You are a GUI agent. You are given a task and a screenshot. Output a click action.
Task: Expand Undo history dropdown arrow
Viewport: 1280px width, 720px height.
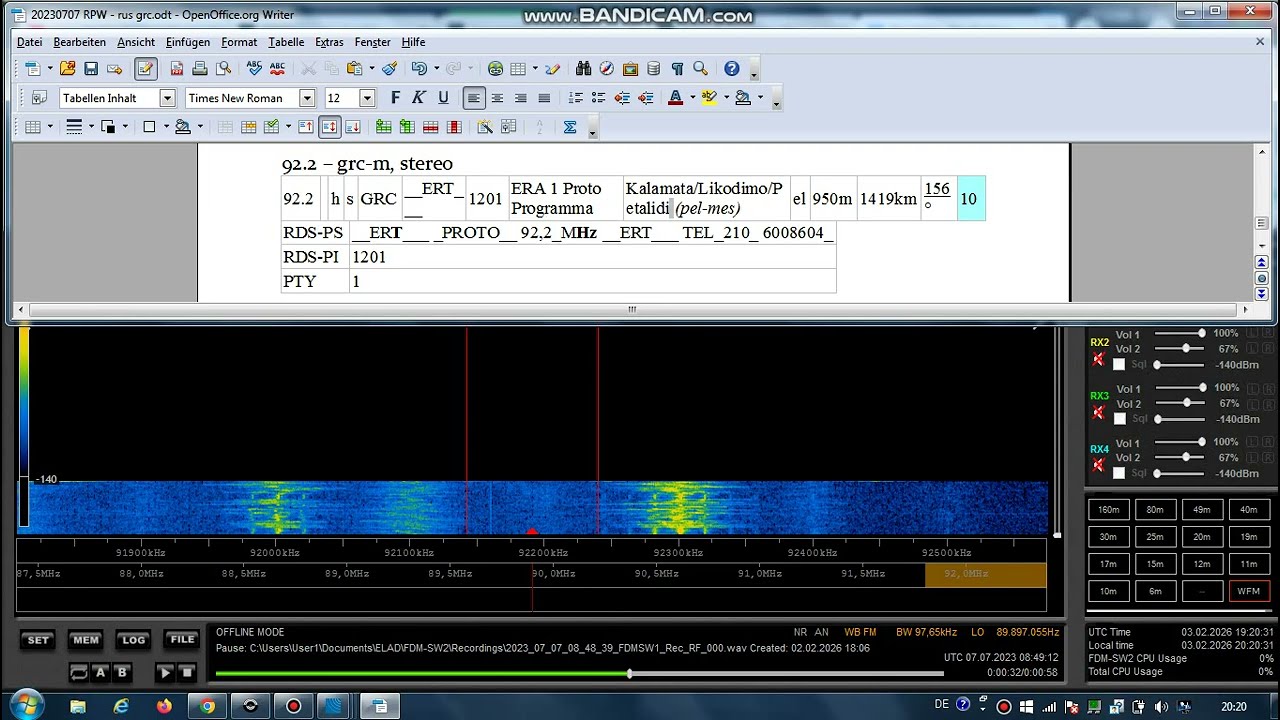click(435, 69)
